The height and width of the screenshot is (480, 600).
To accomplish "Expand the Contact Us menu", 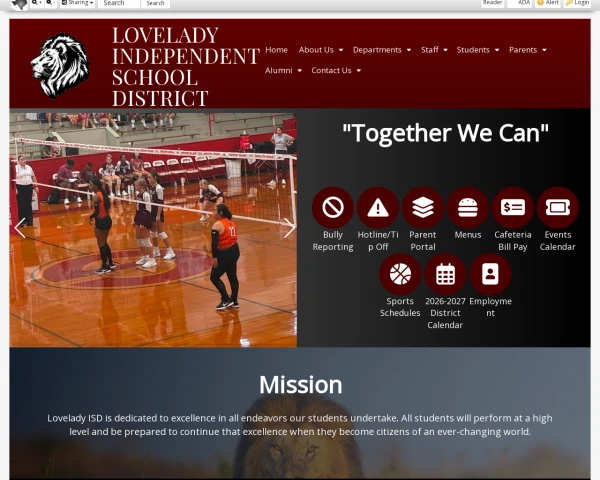I will click(x=336, y=70).
